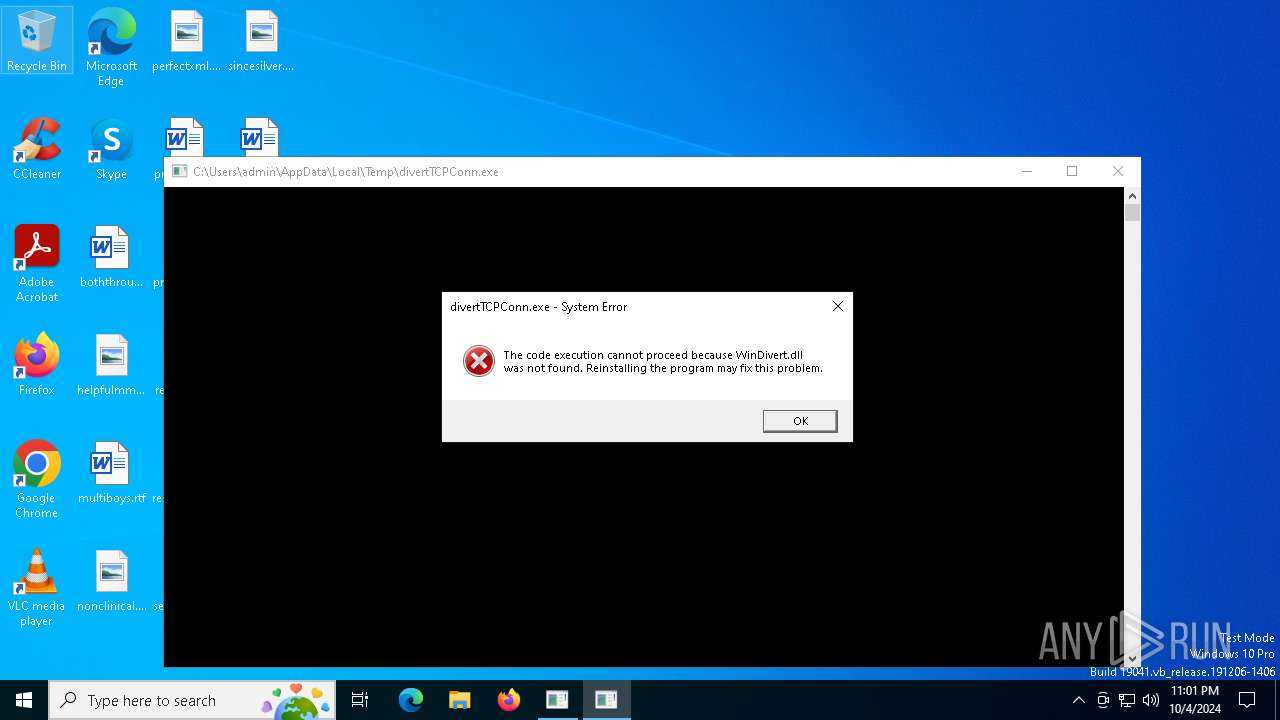Open Google Chrome desktop shortcut
The image size is (1280, 720).
point(37,479)
